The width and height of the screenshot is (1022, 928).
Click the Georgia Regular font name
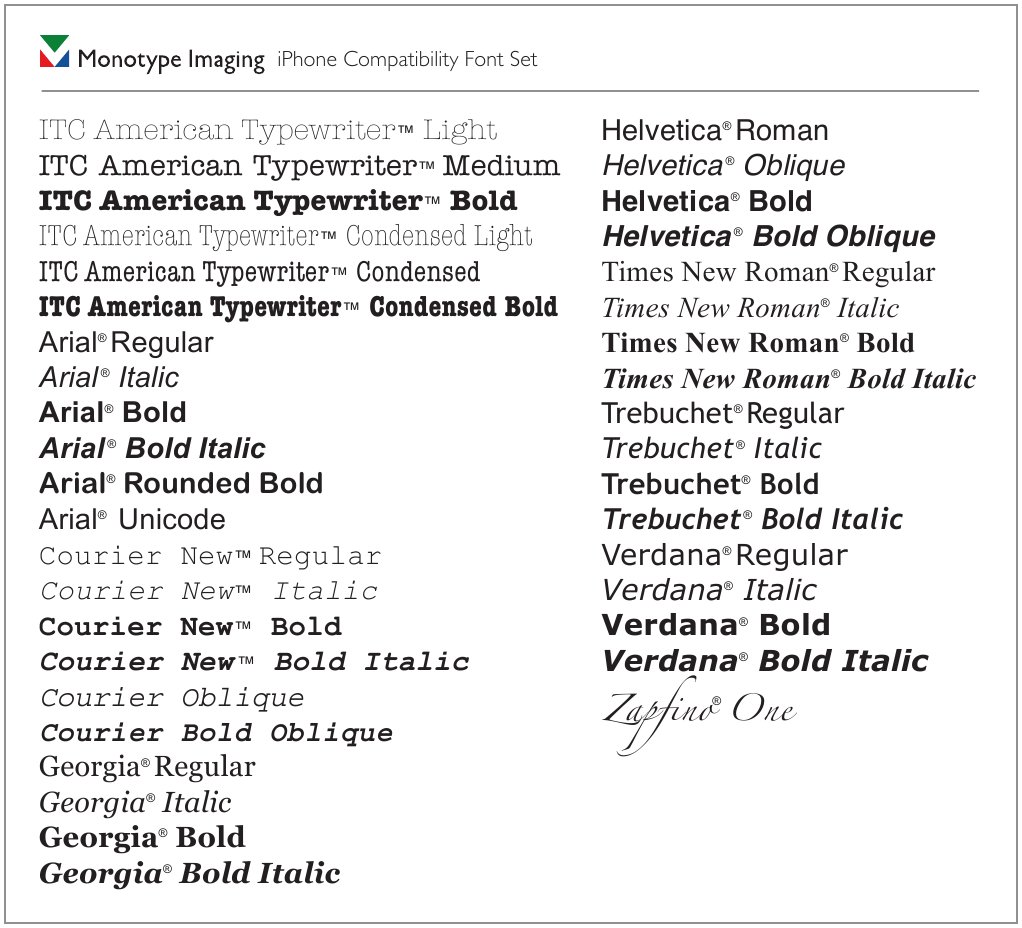pyautogui.click(x=147, y=767)
